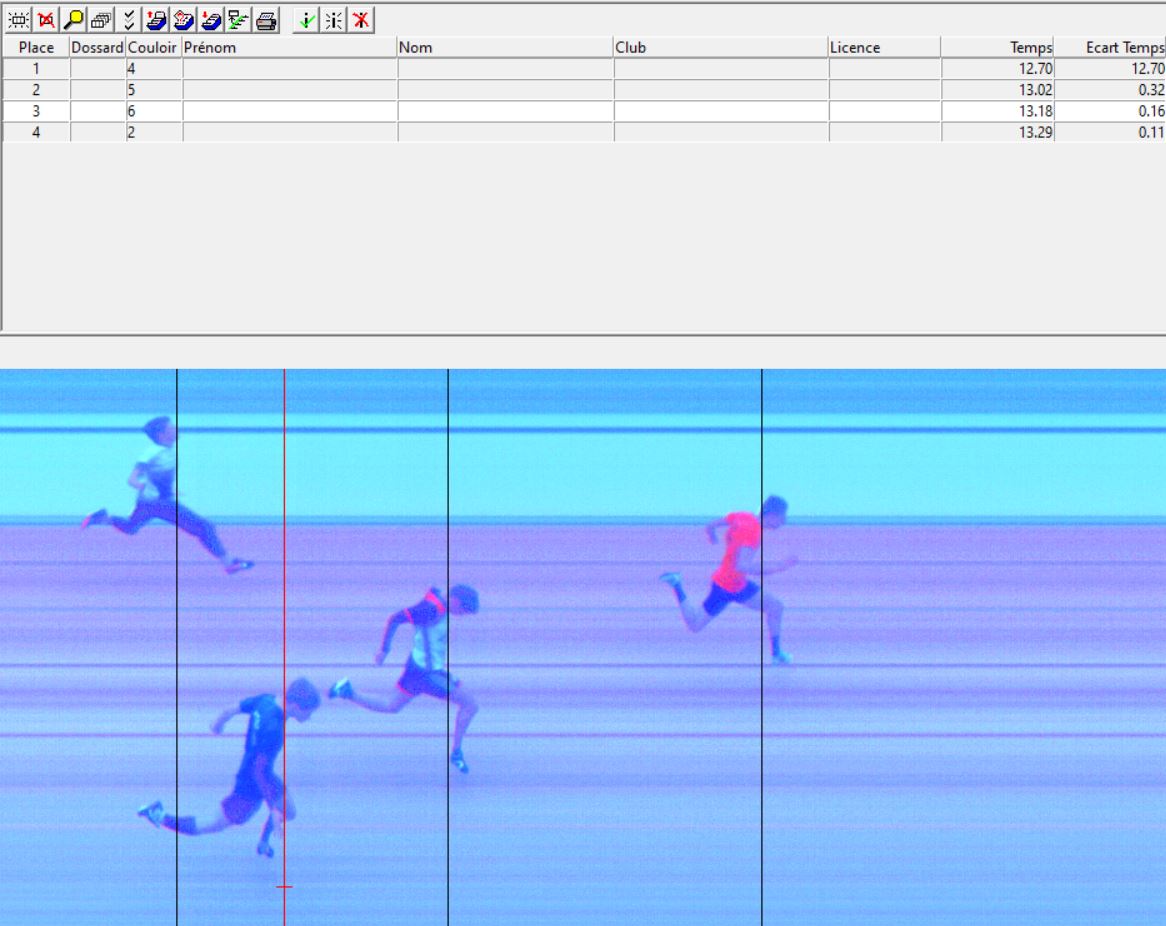Click the 12.70 value in Temps column

(x=1035, y=69)
